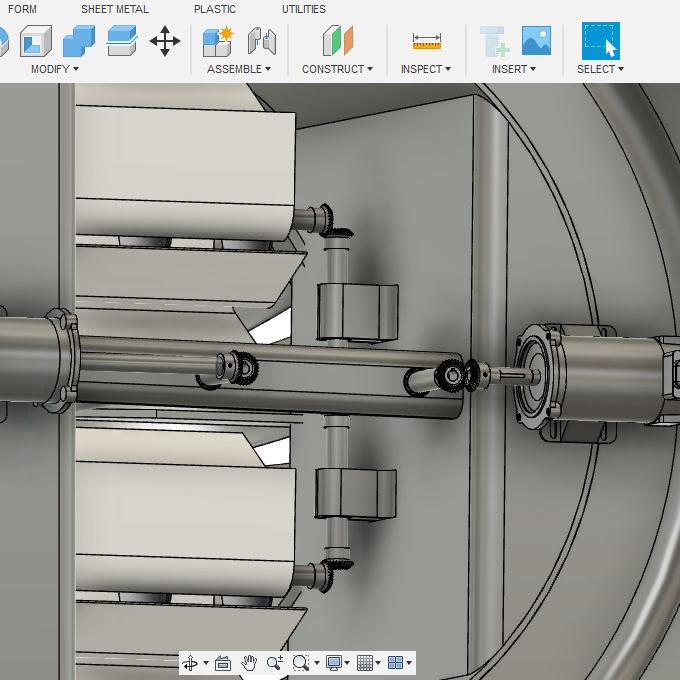Viewport: 680px width, 680px height.
Task: Create a New Component from Assemble
Action: click(x=218, y=41)
